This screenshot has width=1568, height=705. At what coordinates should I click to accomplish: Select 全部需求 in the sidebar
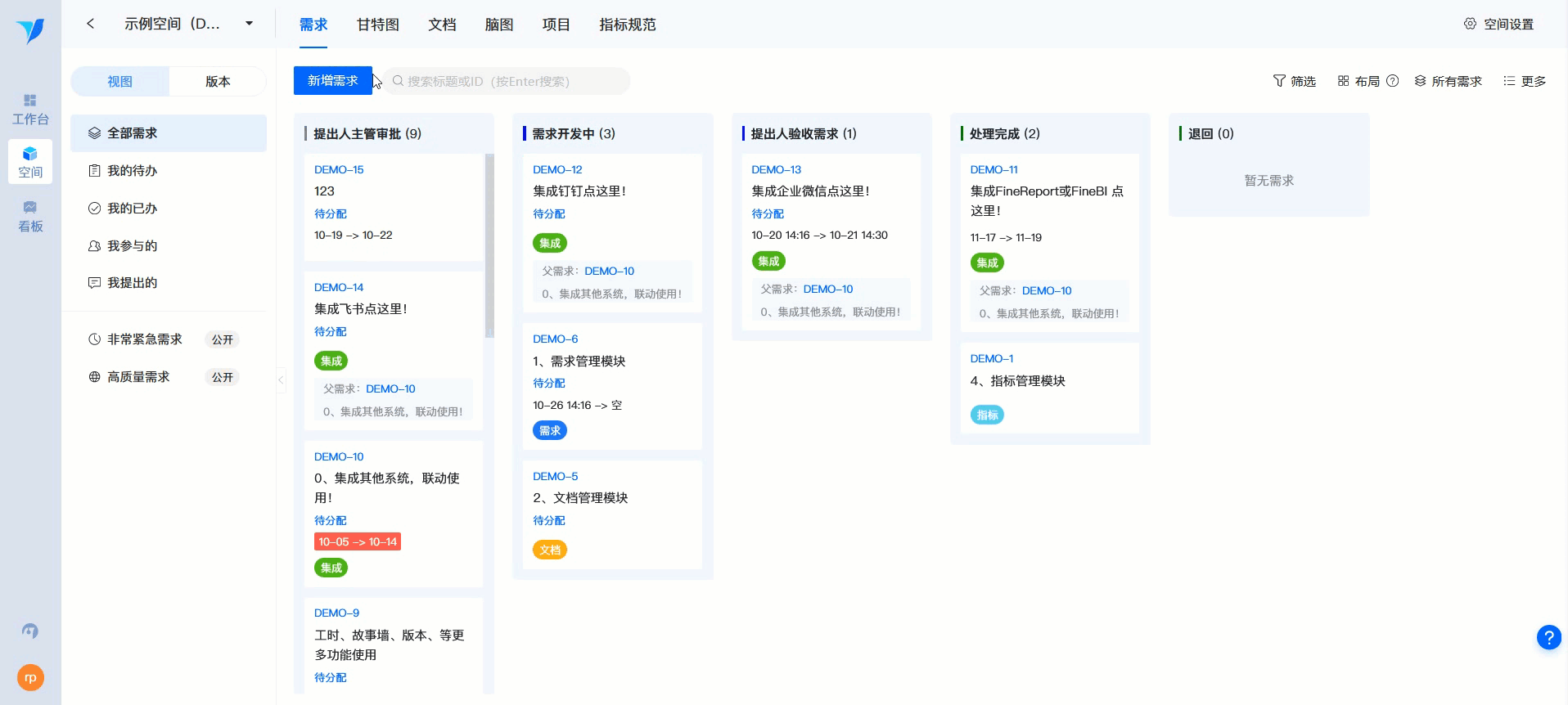[169, 133]
